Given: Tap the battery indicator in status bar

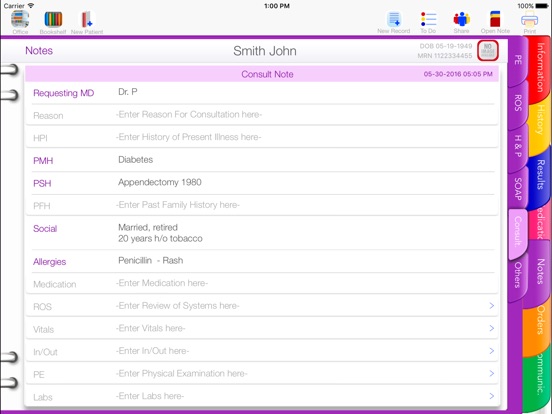Looking at the screenshot, I should [541, 6].
